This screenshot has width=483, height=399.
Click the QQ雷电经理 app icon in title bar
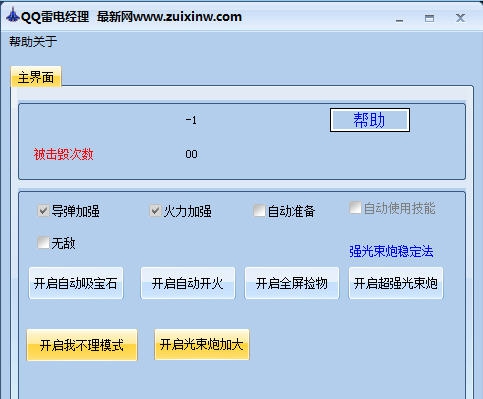tap(12, 16)
